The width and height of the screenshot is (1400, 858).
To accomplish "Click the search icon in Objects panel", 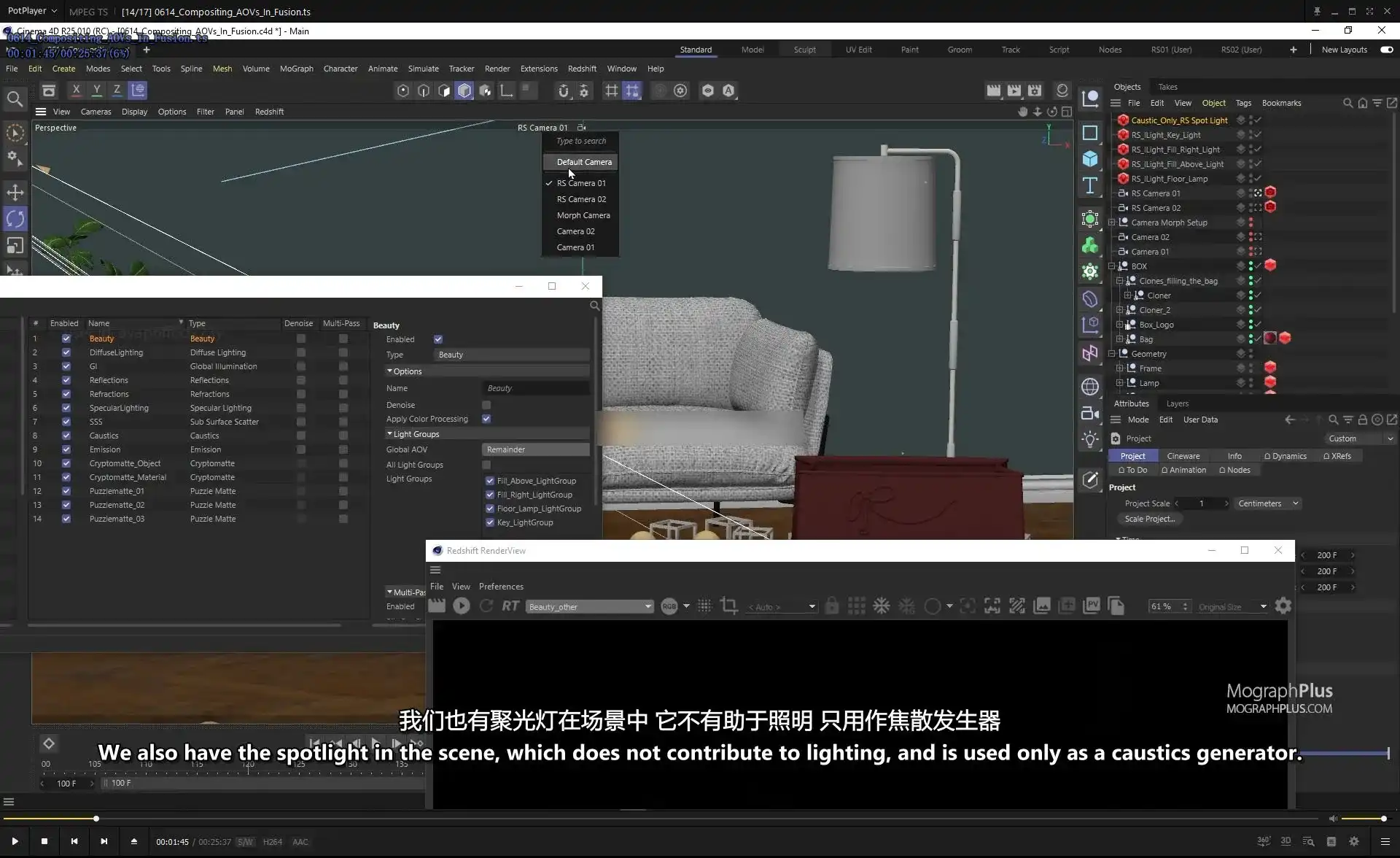I will pyautogui.click(x=1347, y=103).
